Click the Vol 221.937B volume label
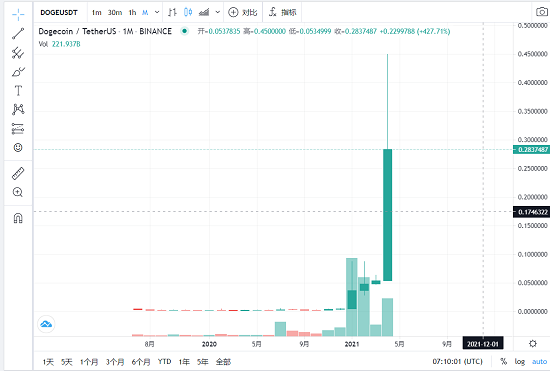 pos(59,44)
